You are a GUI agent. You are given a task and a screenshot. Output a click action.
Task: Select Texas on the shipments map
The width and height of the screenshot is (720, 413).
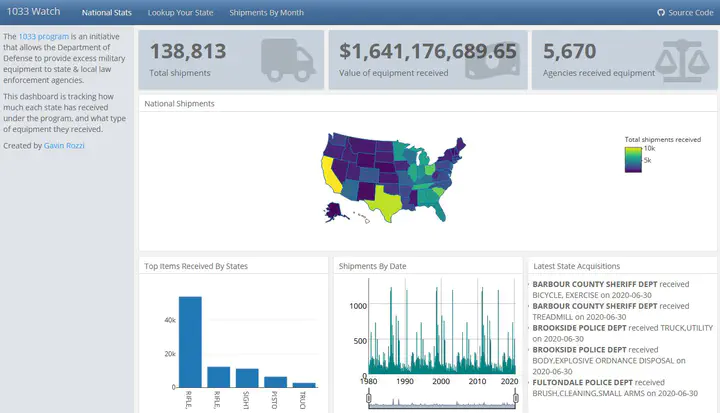click(x=386, y=202)
